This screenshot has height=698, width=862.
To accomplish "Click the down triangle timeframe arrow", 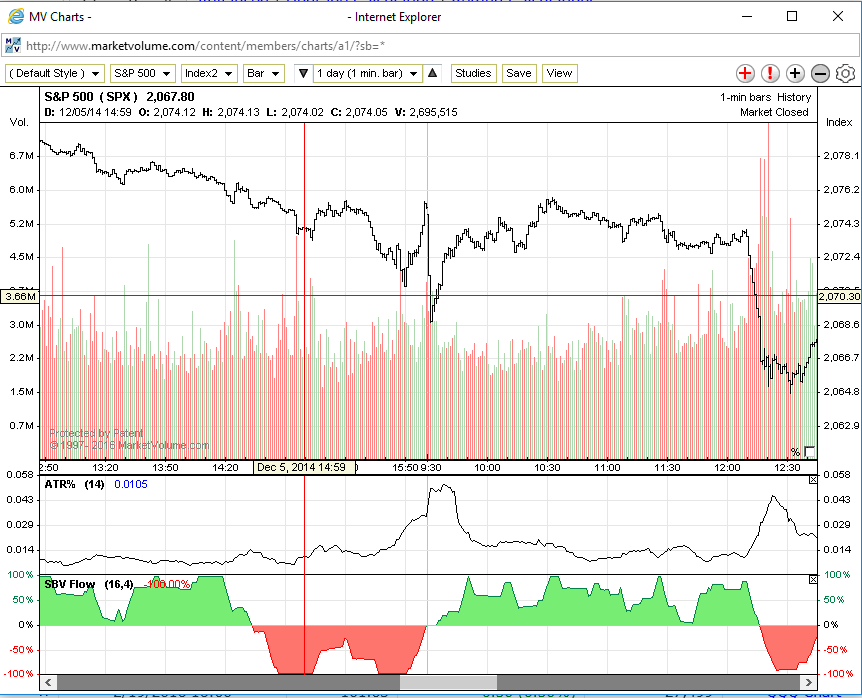I will pos(304,73).
